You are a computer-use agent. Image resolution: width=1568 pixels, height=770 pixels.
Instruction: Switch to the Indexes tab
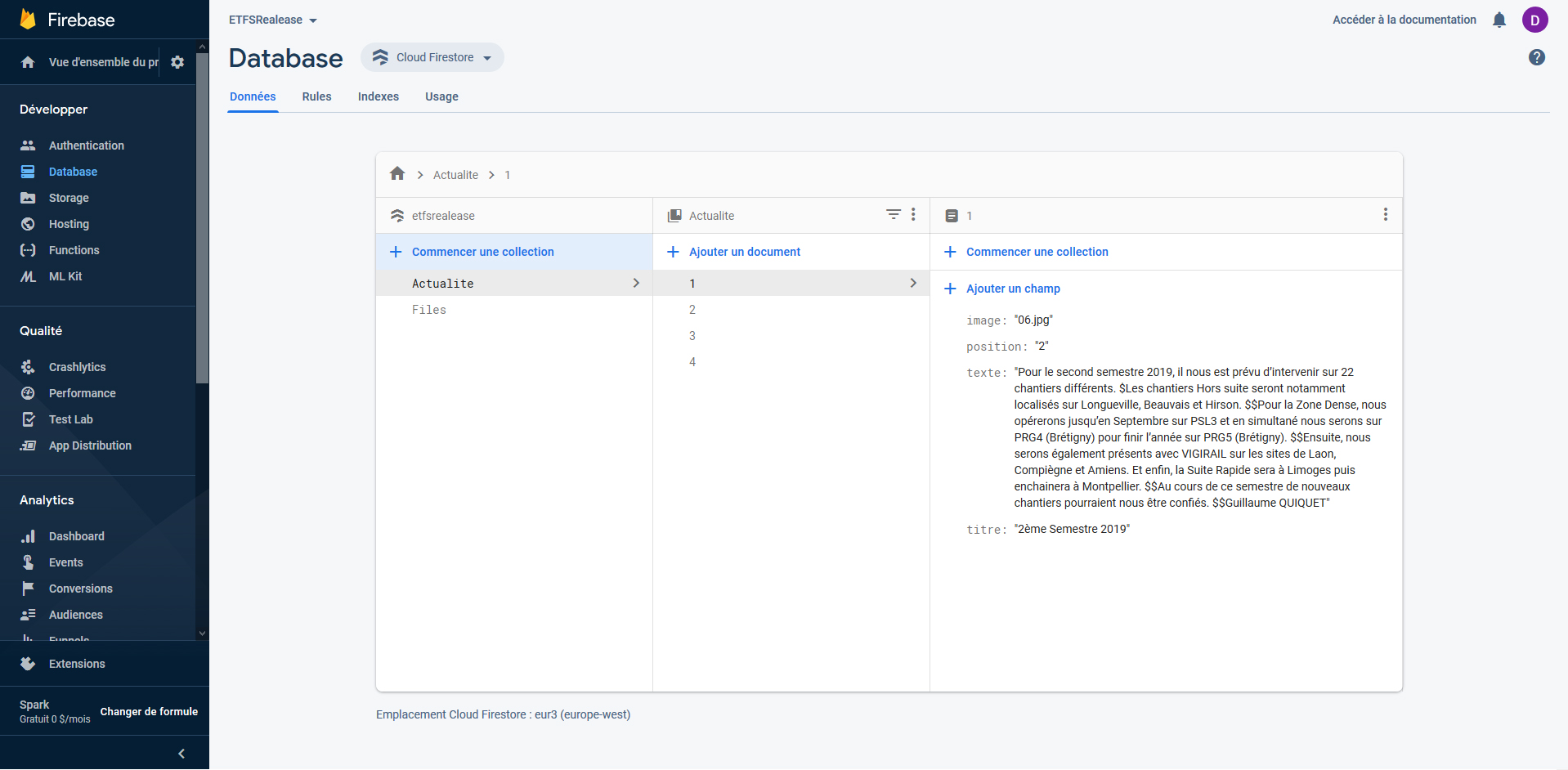(379, 96)
